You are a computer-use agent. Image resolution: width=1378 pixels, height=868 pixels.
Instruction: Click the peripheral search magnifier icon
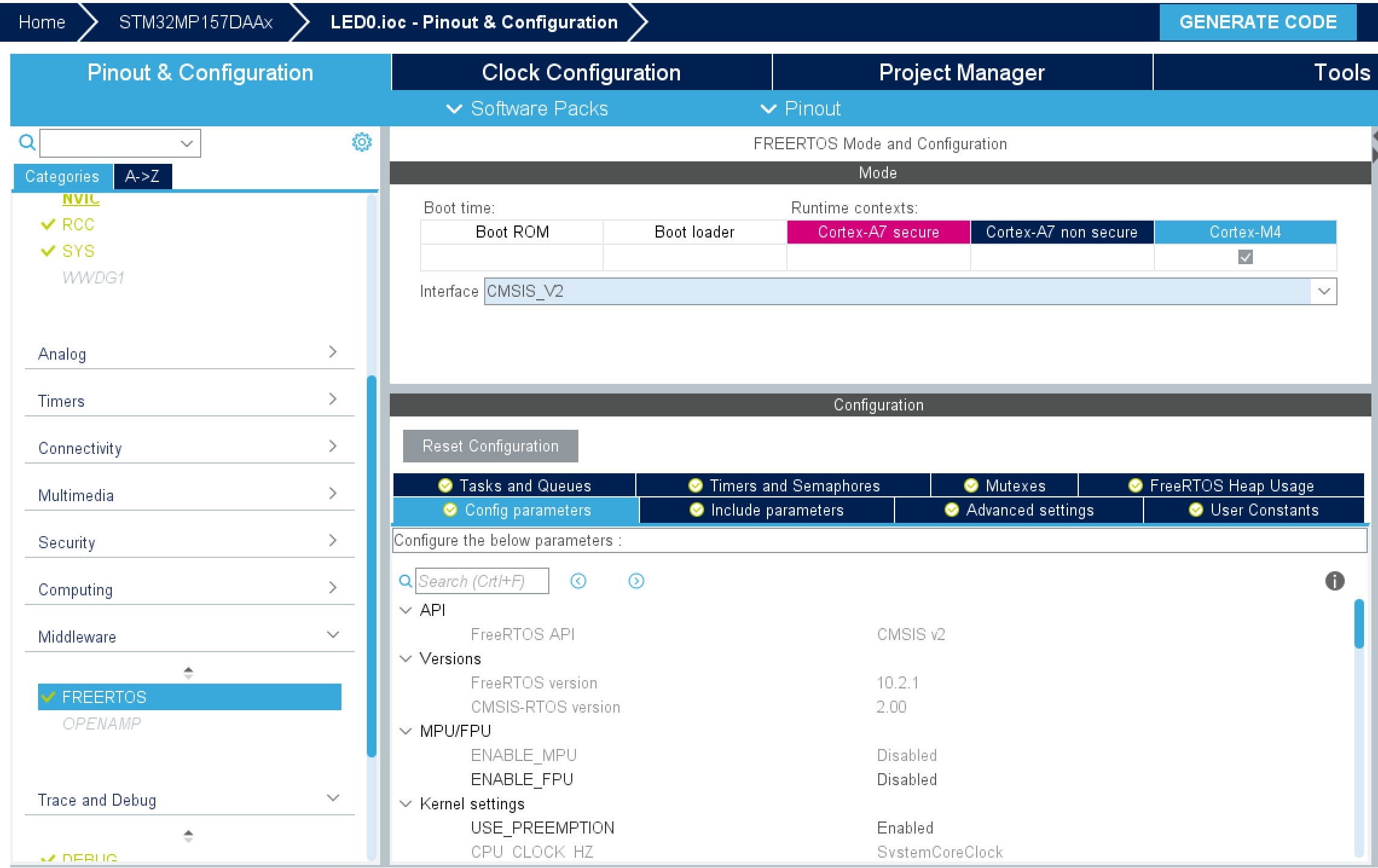(27, 143)
